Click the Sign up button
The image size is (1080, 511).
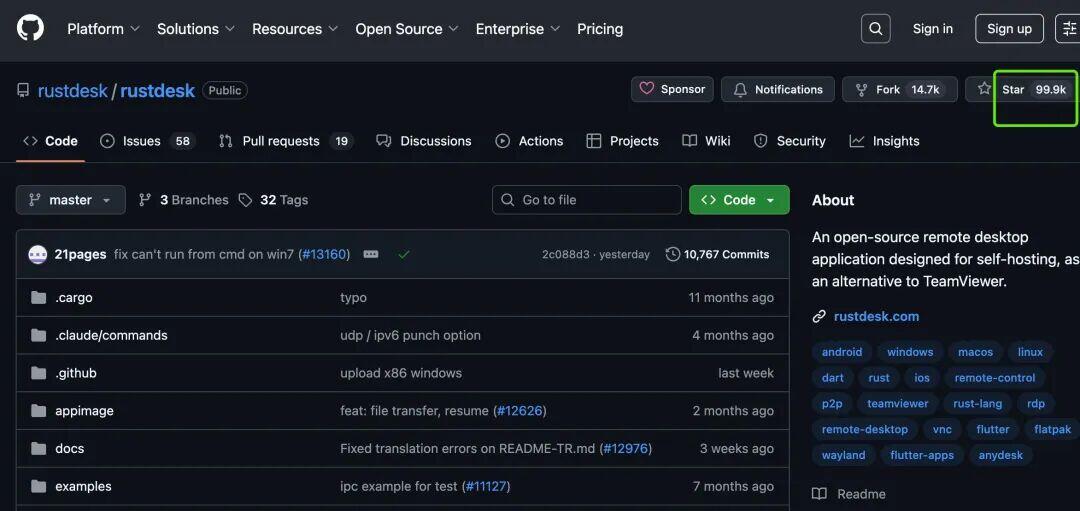(1009, 29)
